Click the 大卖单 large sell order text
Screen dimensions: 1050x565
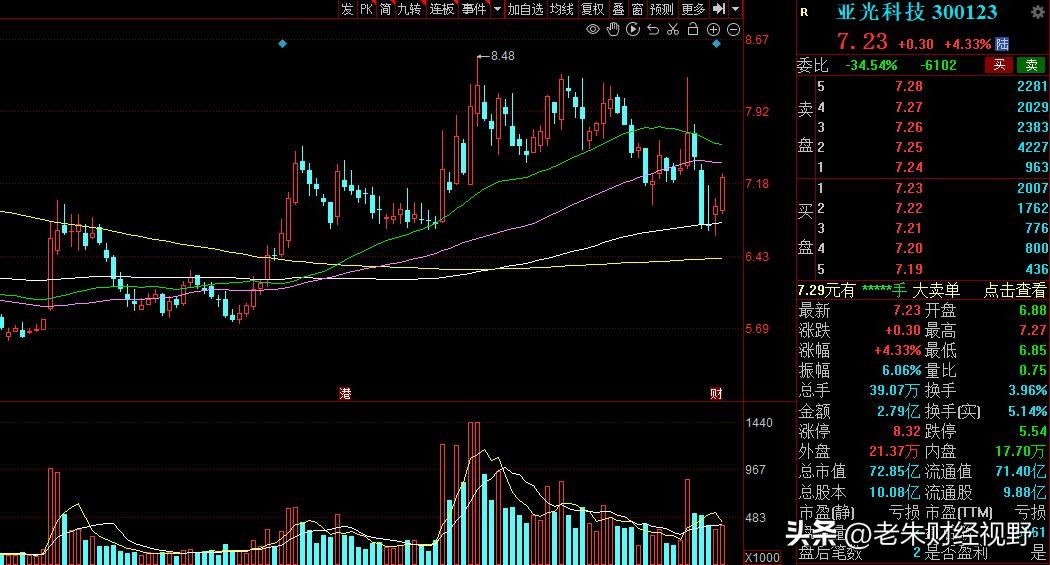936,291
